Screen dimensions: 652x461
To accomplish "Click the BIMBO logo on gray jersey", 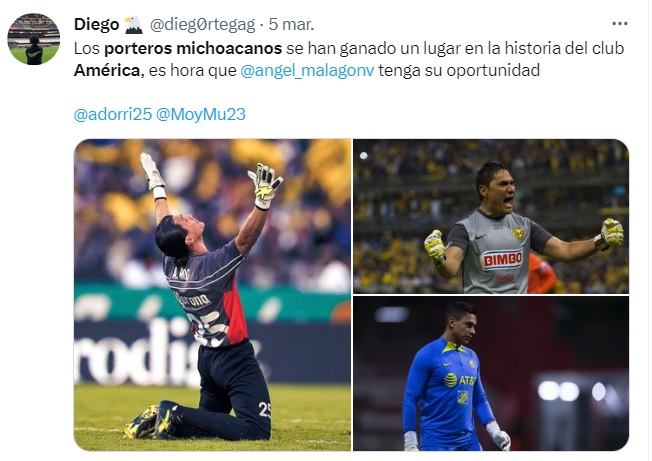I will click(502, 259).
